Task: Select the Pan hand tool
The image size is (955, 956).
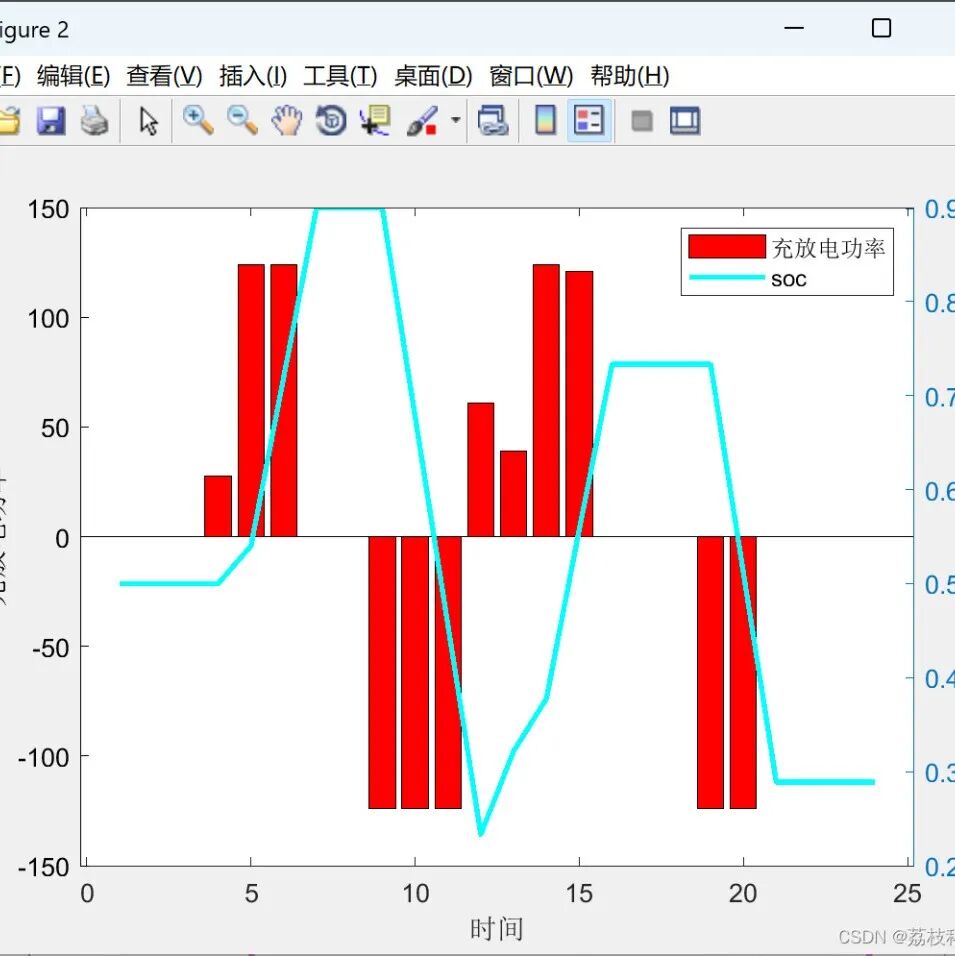Action: [x=287, y=120]
